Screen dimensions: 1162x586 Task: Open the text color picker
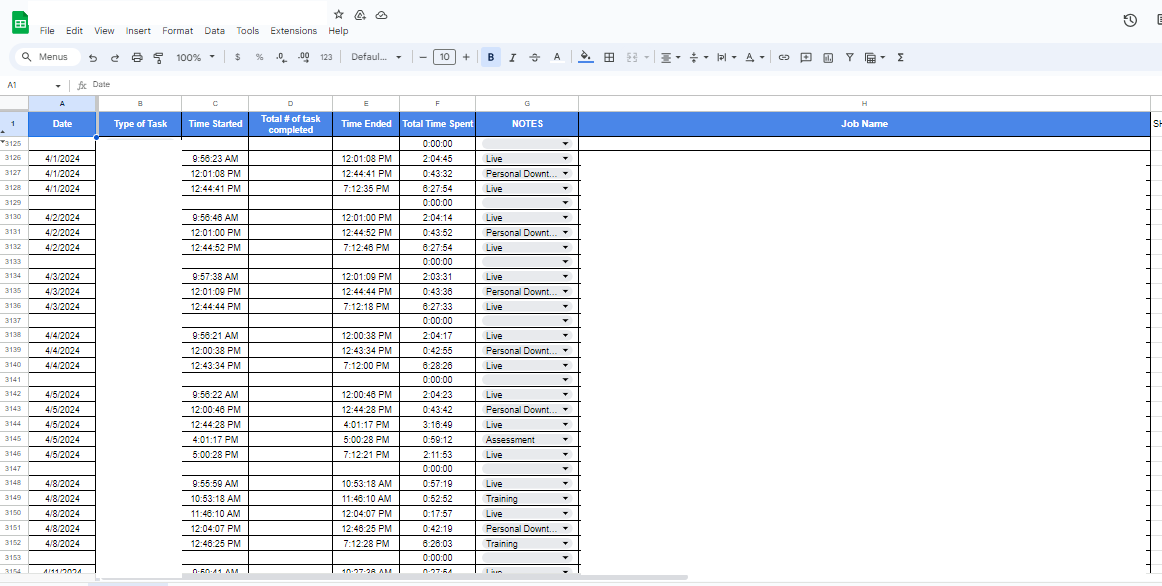(x=557, y=57)
